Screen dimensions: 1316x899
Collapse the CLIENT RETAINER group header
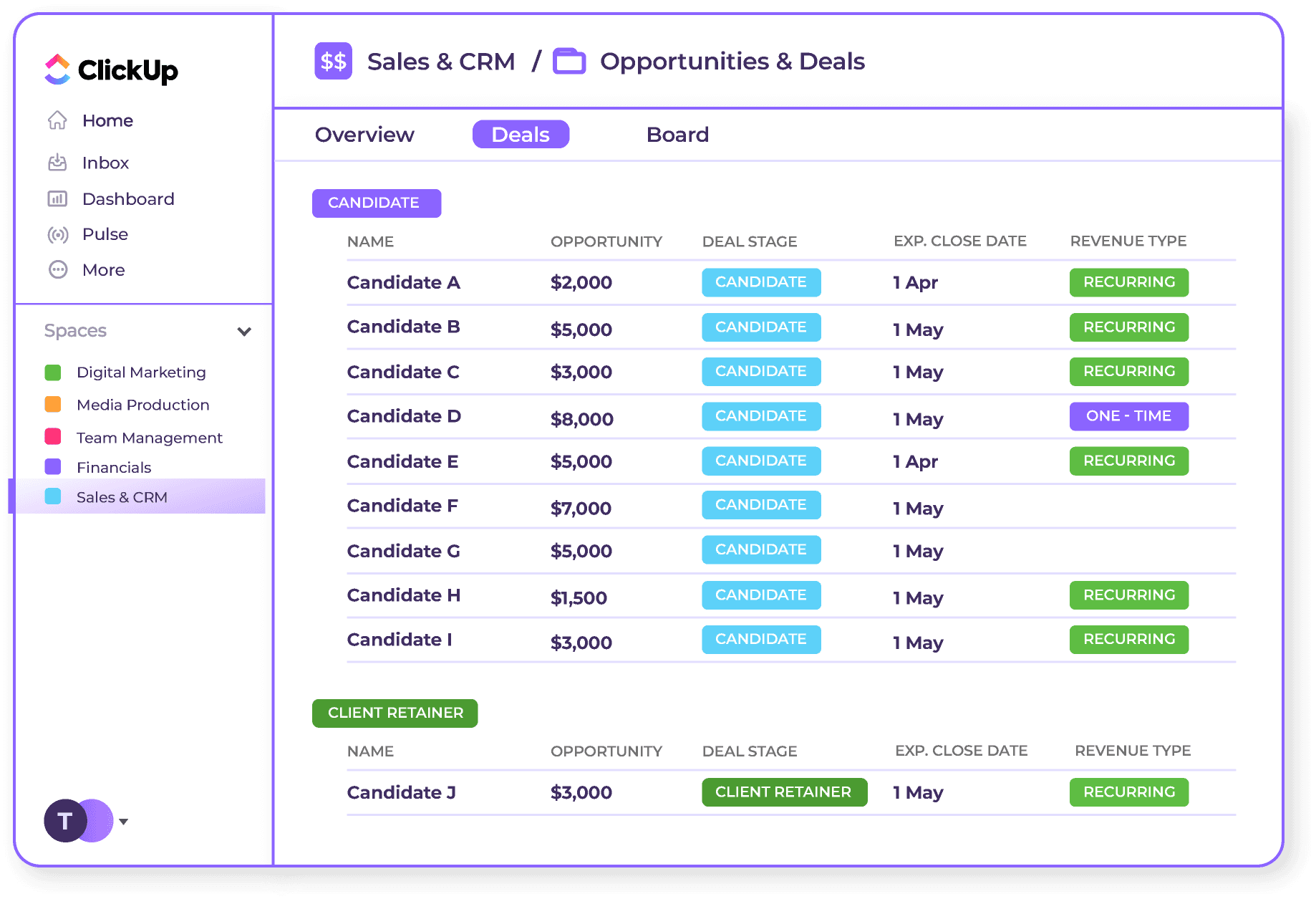395,713
